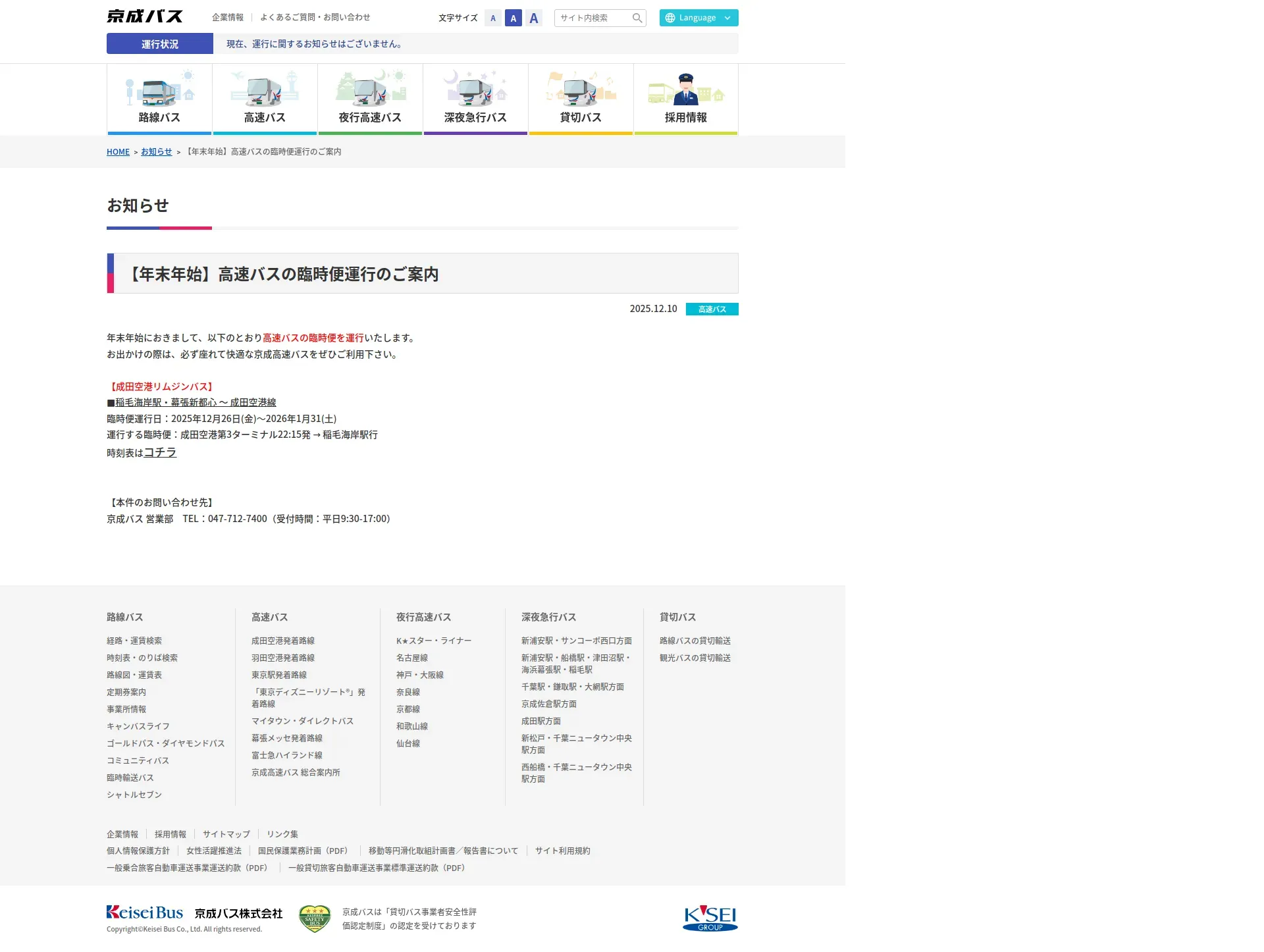Click the 京成バス header logo
The width and height of the screenshot is (1264, 952).
tap(145, 16)
